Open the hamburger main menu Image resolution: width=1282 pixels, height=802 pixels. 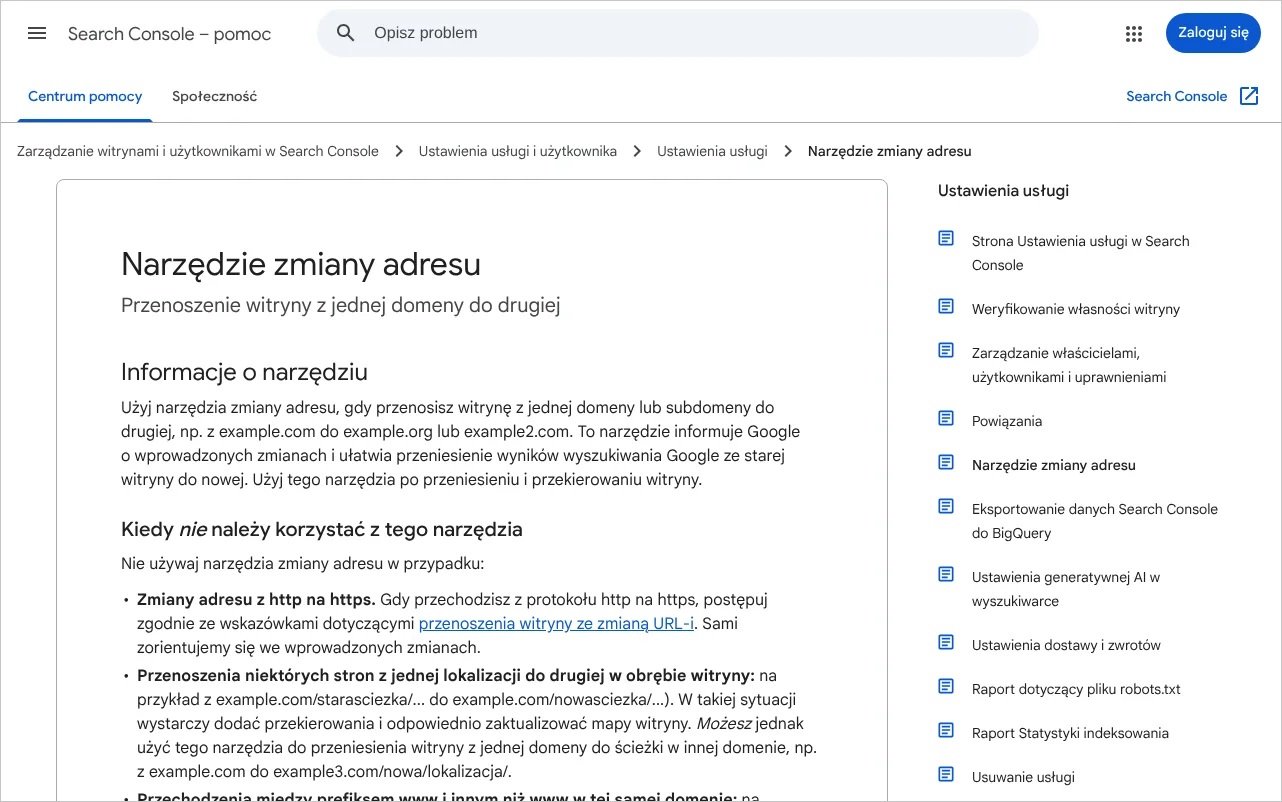(37, 33)
